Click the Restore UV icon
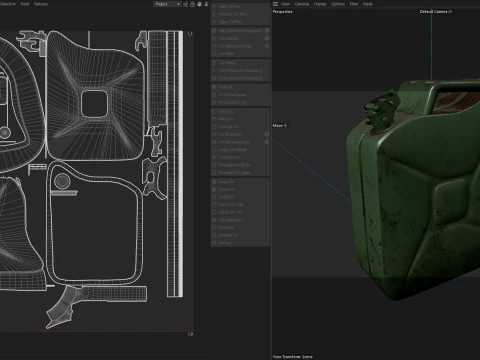Image resolution: width=480 pixels, height=360 pixels. [x=214, y=235]
